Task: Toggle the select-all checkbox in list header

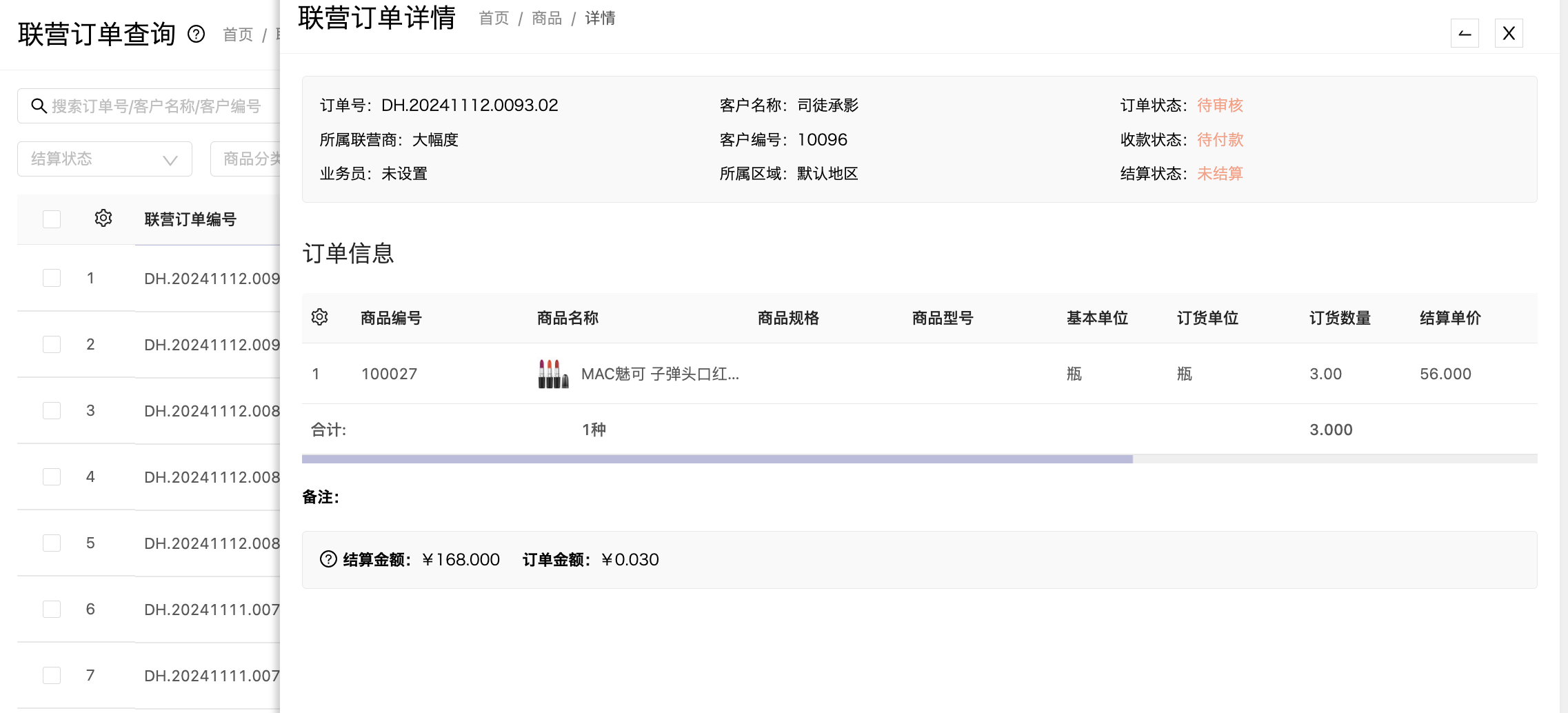Action: (52, 219)
